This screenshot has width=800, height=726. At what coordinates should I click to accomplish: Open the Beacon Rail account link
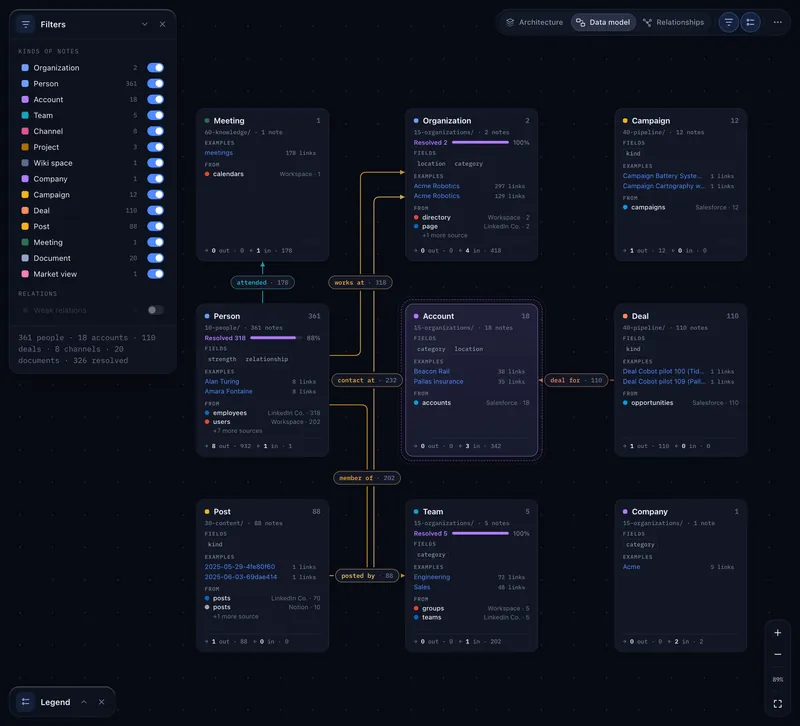point(432,371)
